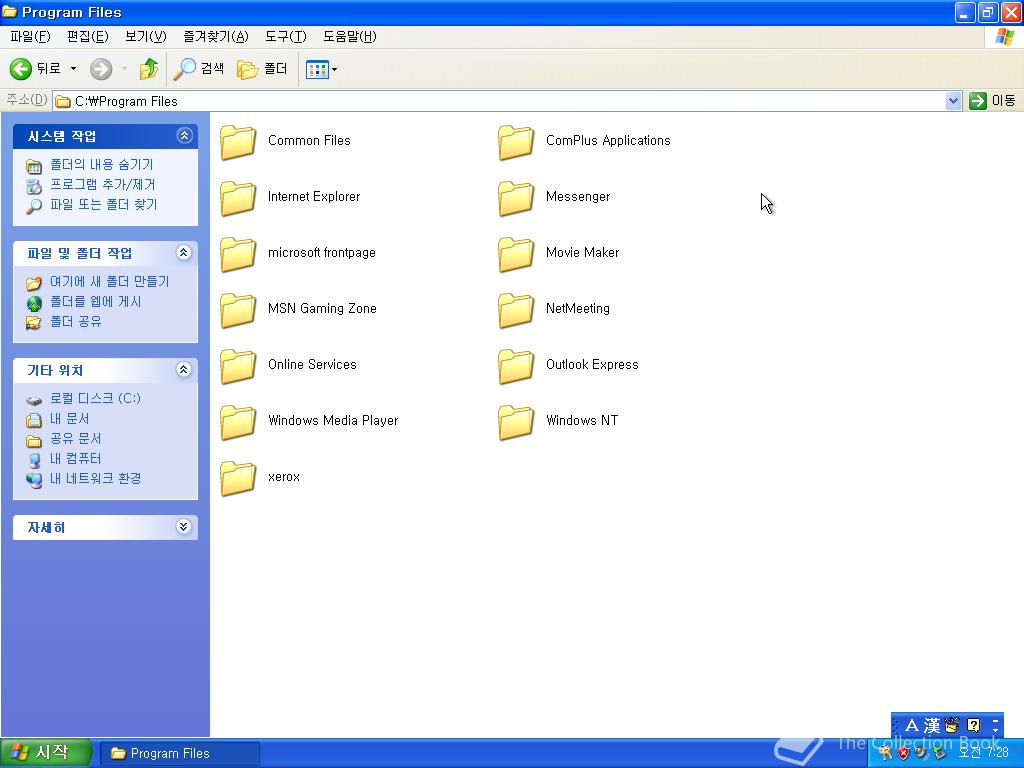This screenshot has height=768, width=1024.
Task: Click the Program Files taskbar button
Action: pyautogui.click(x=180, y=754)
